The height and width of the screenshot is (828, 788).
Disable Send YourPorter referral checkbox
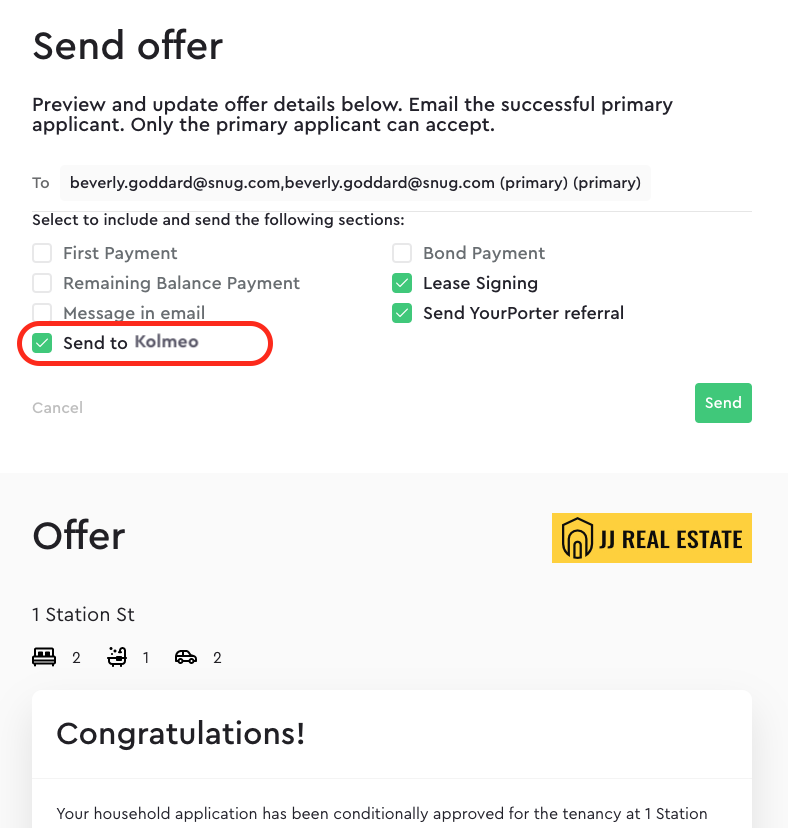point(402,313)
